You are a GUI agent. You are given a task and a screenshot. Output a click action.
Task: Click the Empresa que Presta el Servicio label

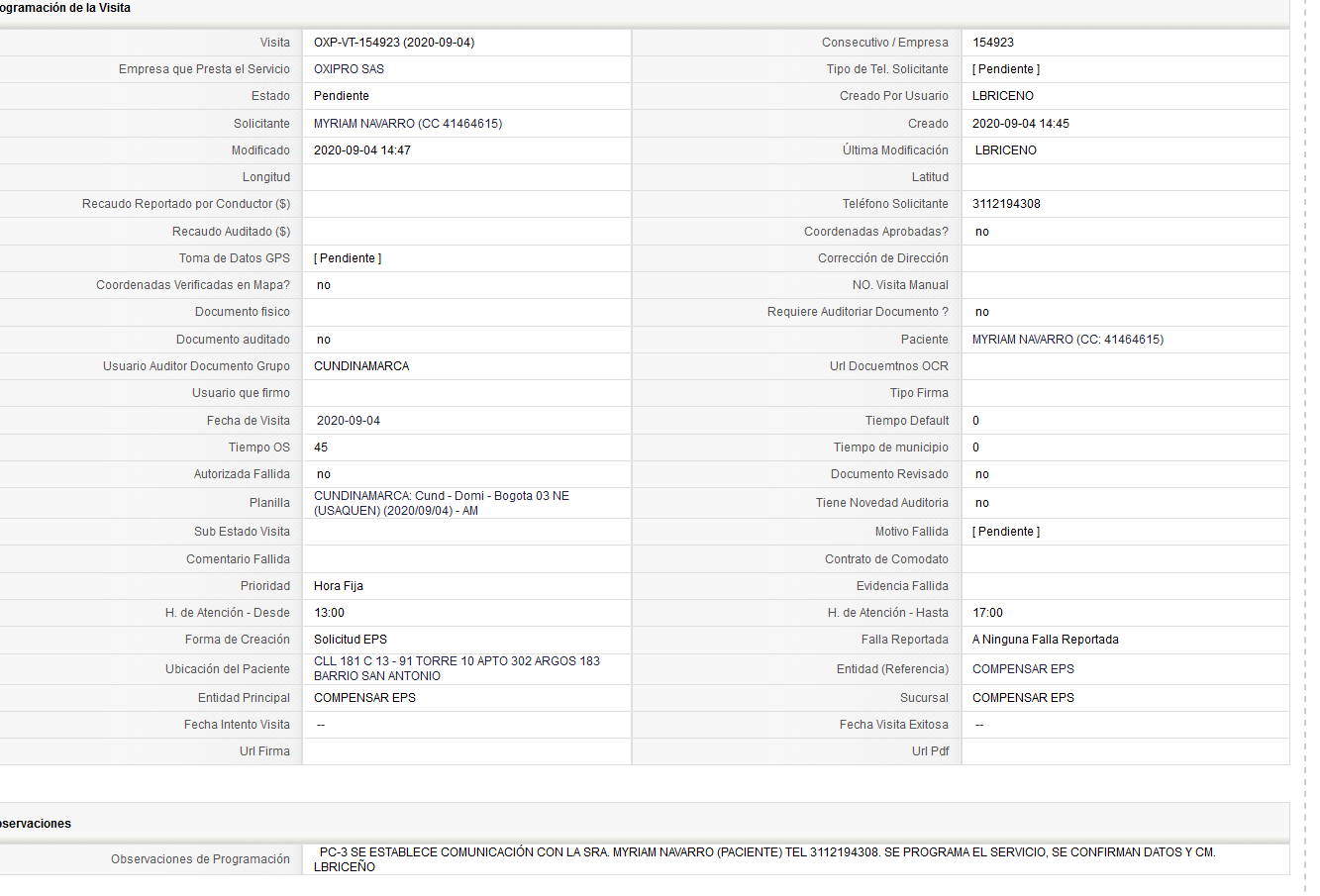pyautogui.click(x=204, y=69)
